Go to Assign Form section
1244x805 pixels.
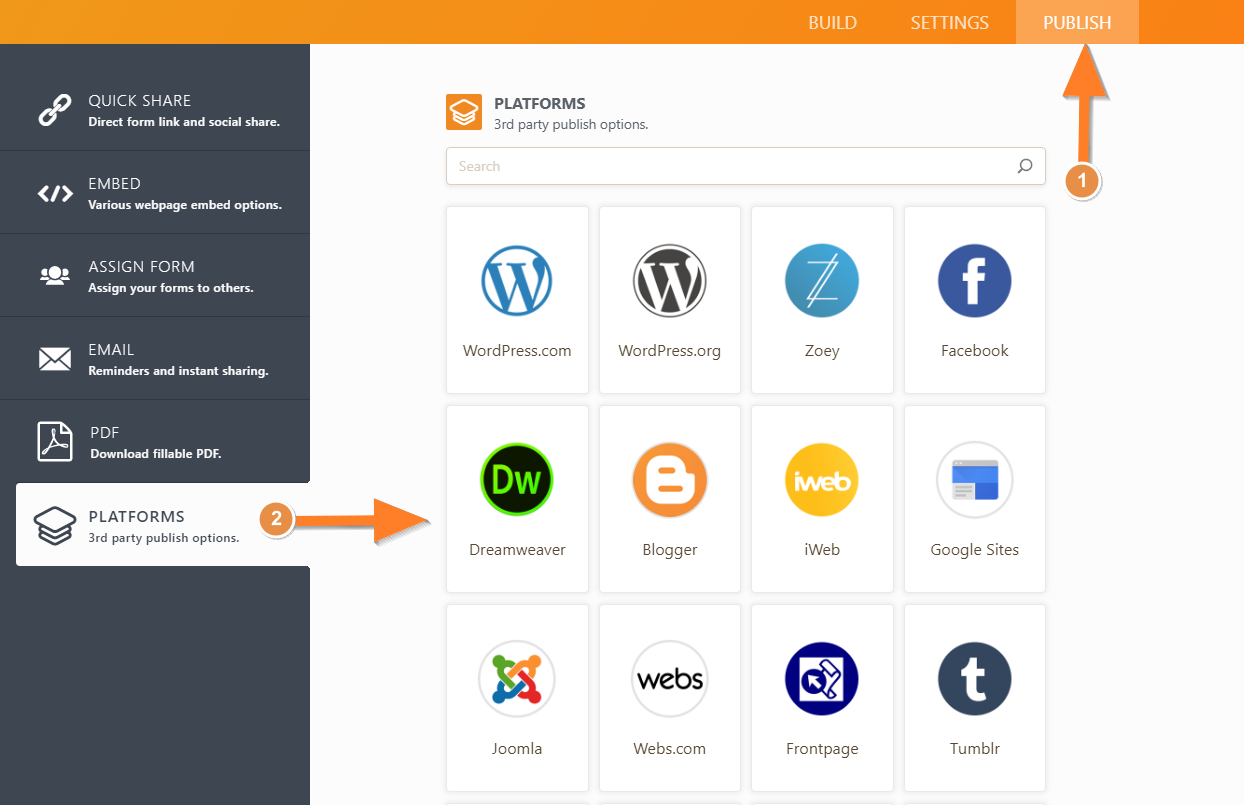(x=155, y=275)
